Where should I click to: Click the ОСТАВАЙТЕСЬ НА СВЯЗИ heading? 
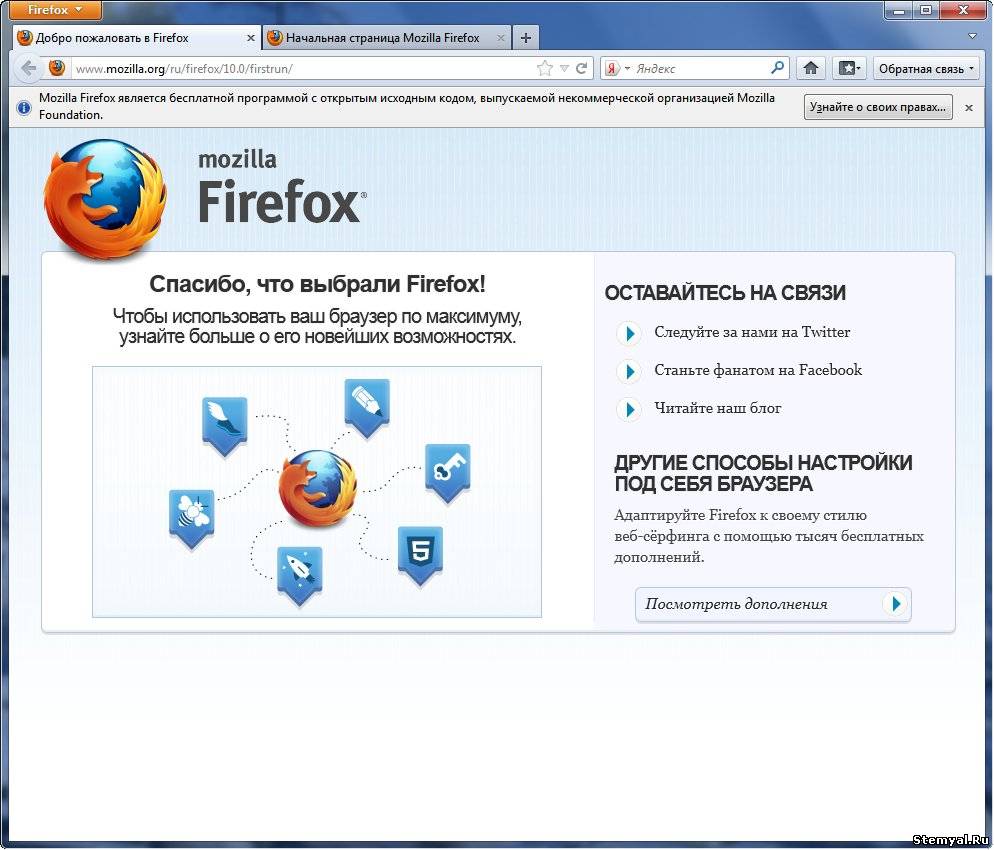725,293
